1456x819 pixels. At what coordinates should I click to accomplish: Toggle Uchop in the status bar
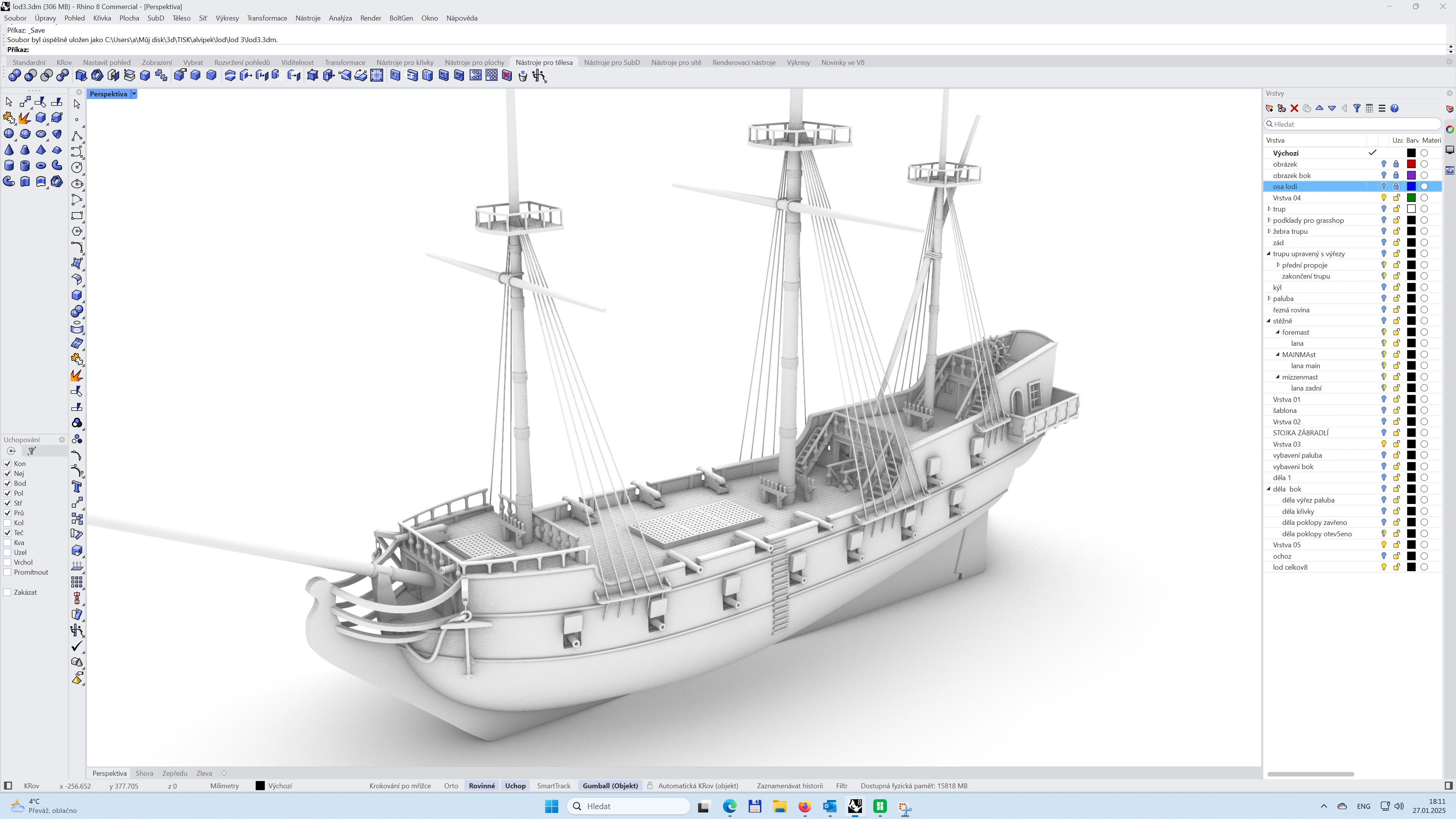515,786
